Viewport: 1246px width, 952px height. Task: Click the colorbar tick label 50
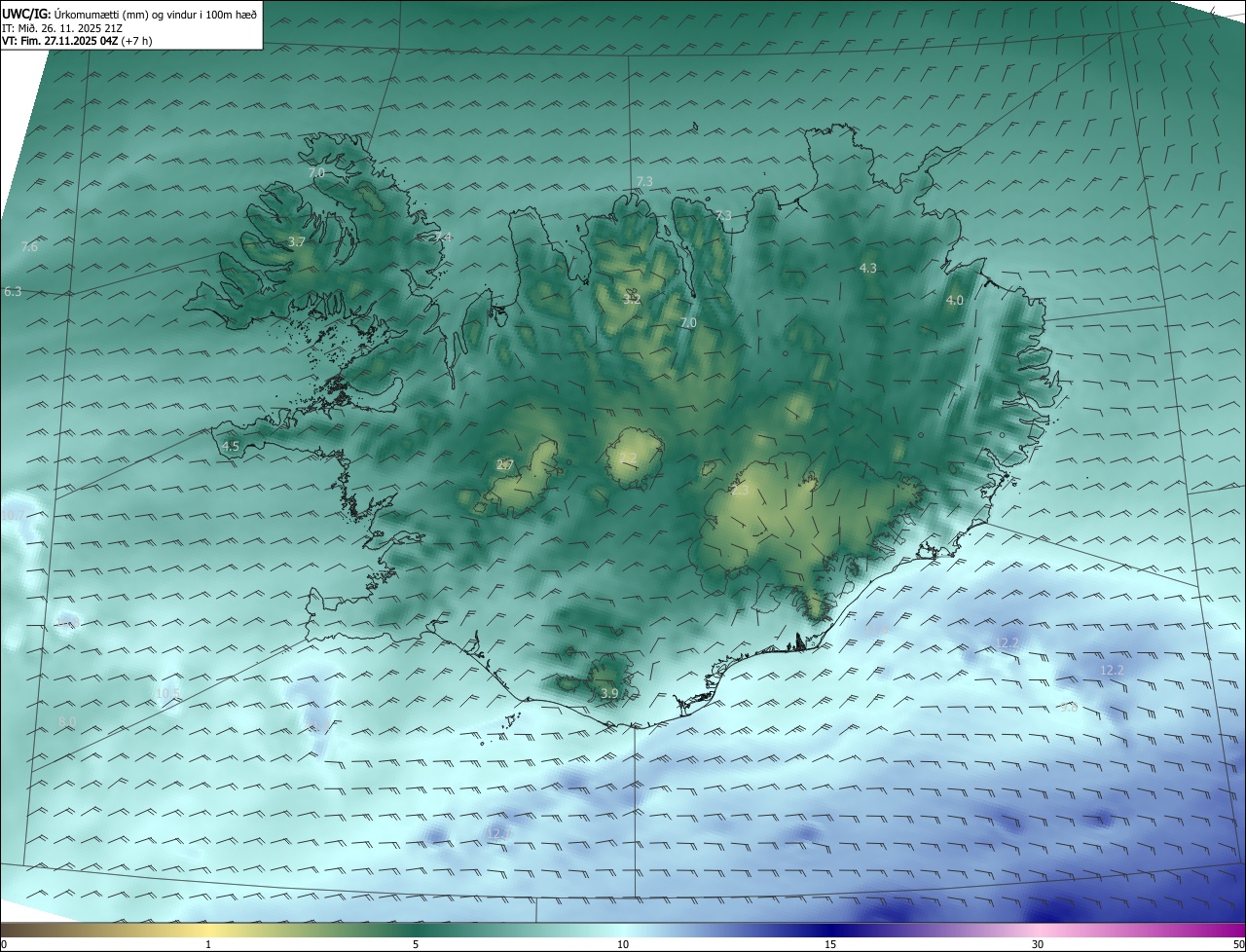1238,944
